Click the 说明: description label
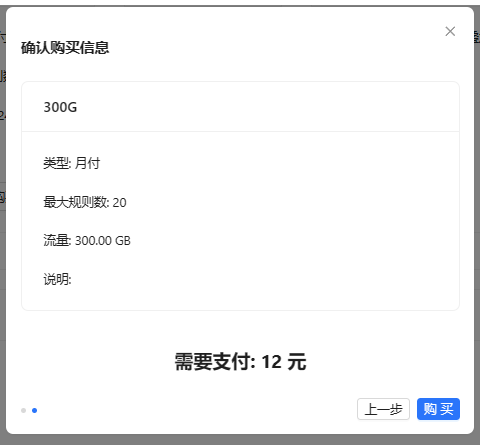Screen dimensions: 480x445 (x=57, y=279)
